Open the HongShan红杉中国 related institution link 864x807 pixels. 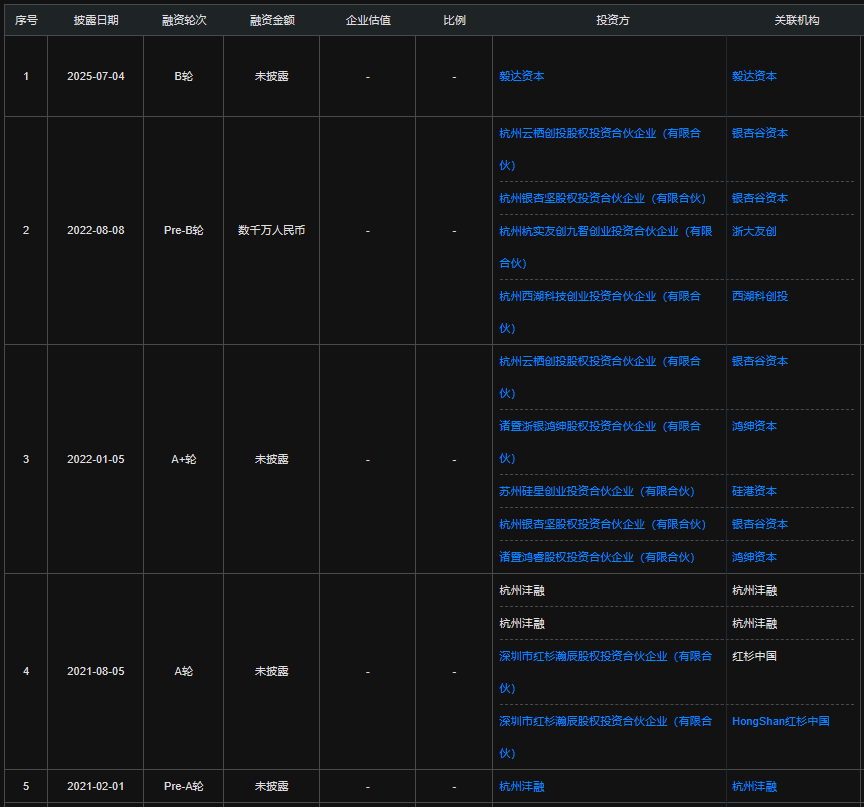tap(780, 722)
